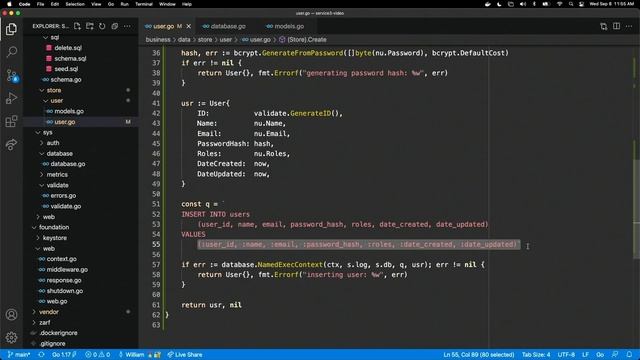Open the File menu

40,4
